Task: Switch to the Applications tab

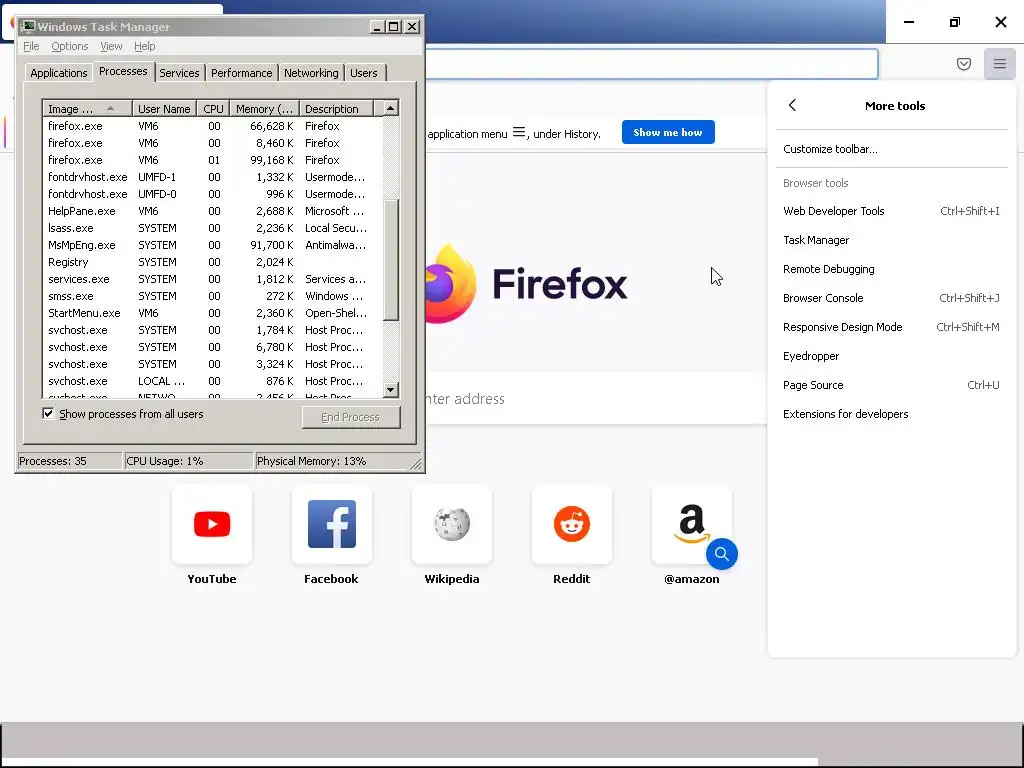Action: coord(59,72)
